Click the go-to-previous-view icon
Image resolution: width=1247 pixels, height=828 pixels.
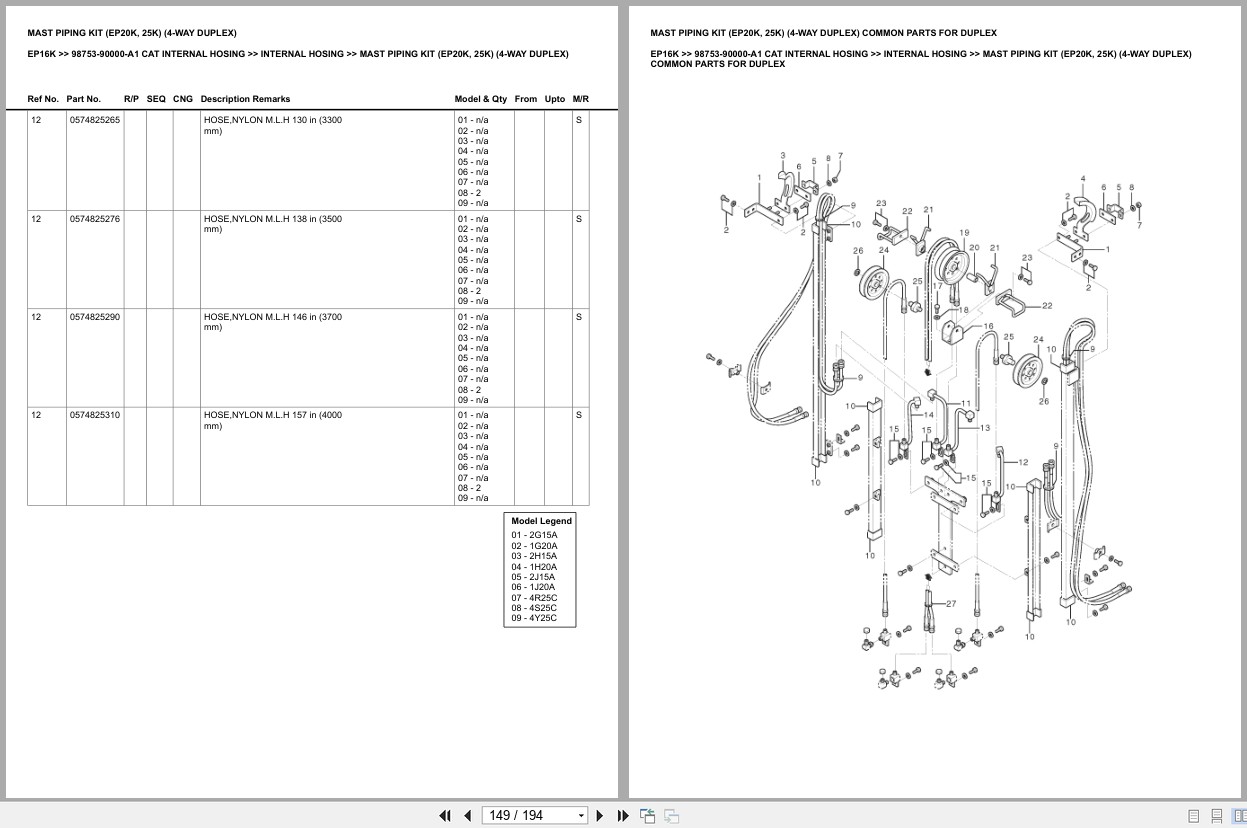(x=647, y=816)
